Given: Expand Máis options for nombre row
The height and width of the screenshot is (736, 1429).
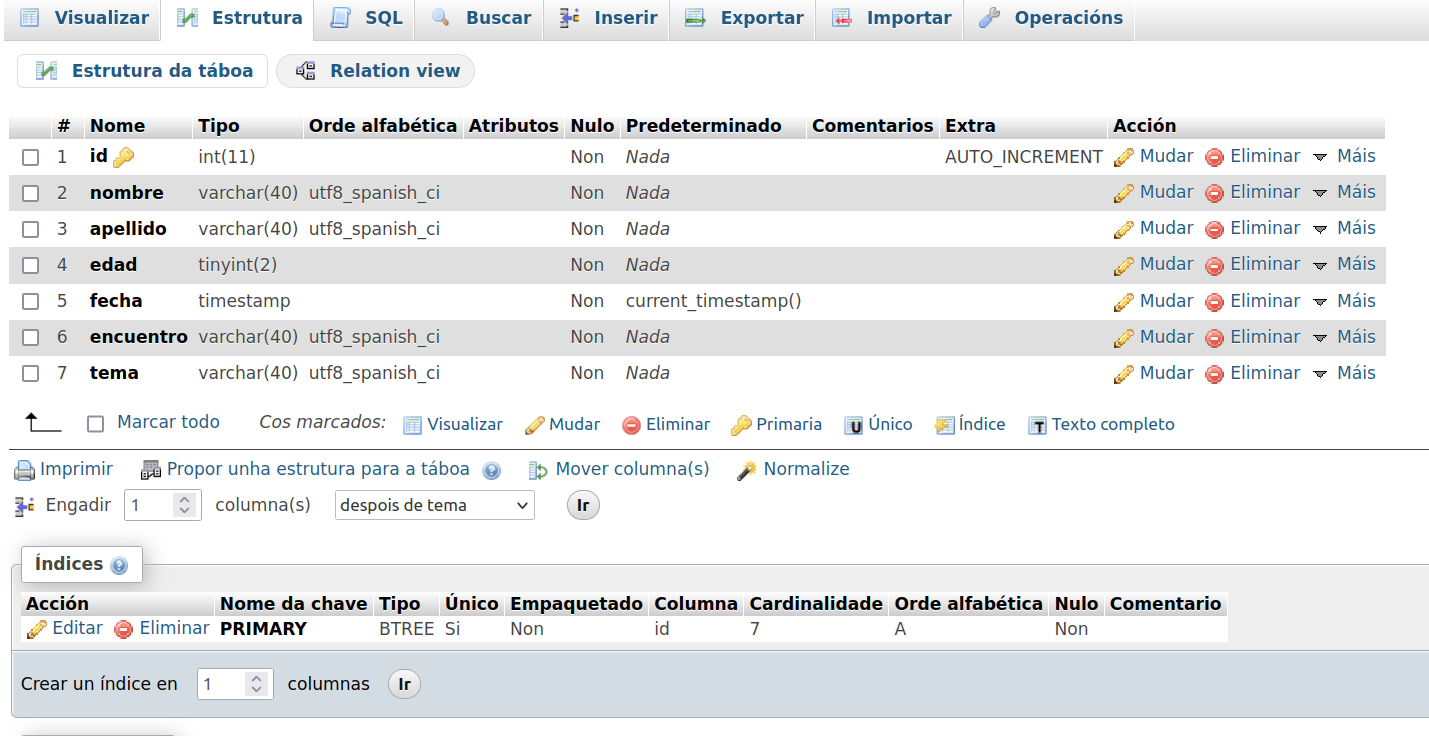Looking at the screenshot, I should point(1344,192).
